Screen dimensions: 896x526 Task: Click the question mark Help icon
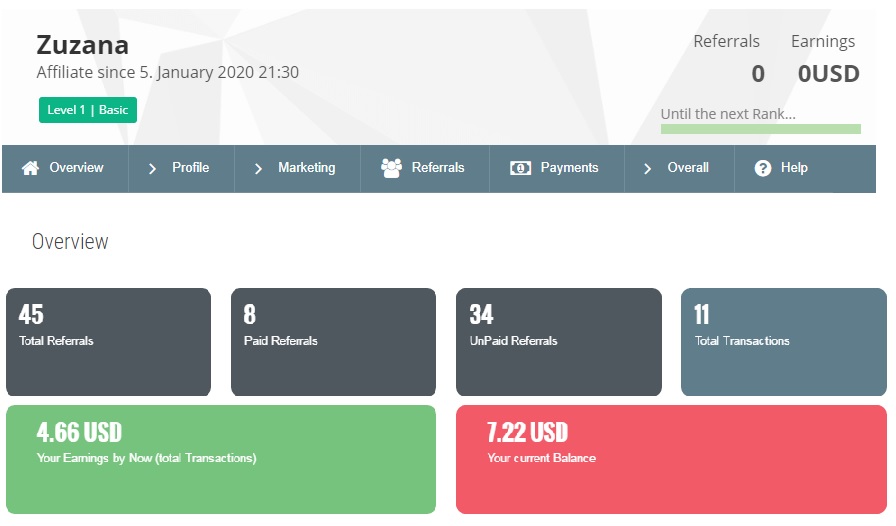[x=763, y=168]
